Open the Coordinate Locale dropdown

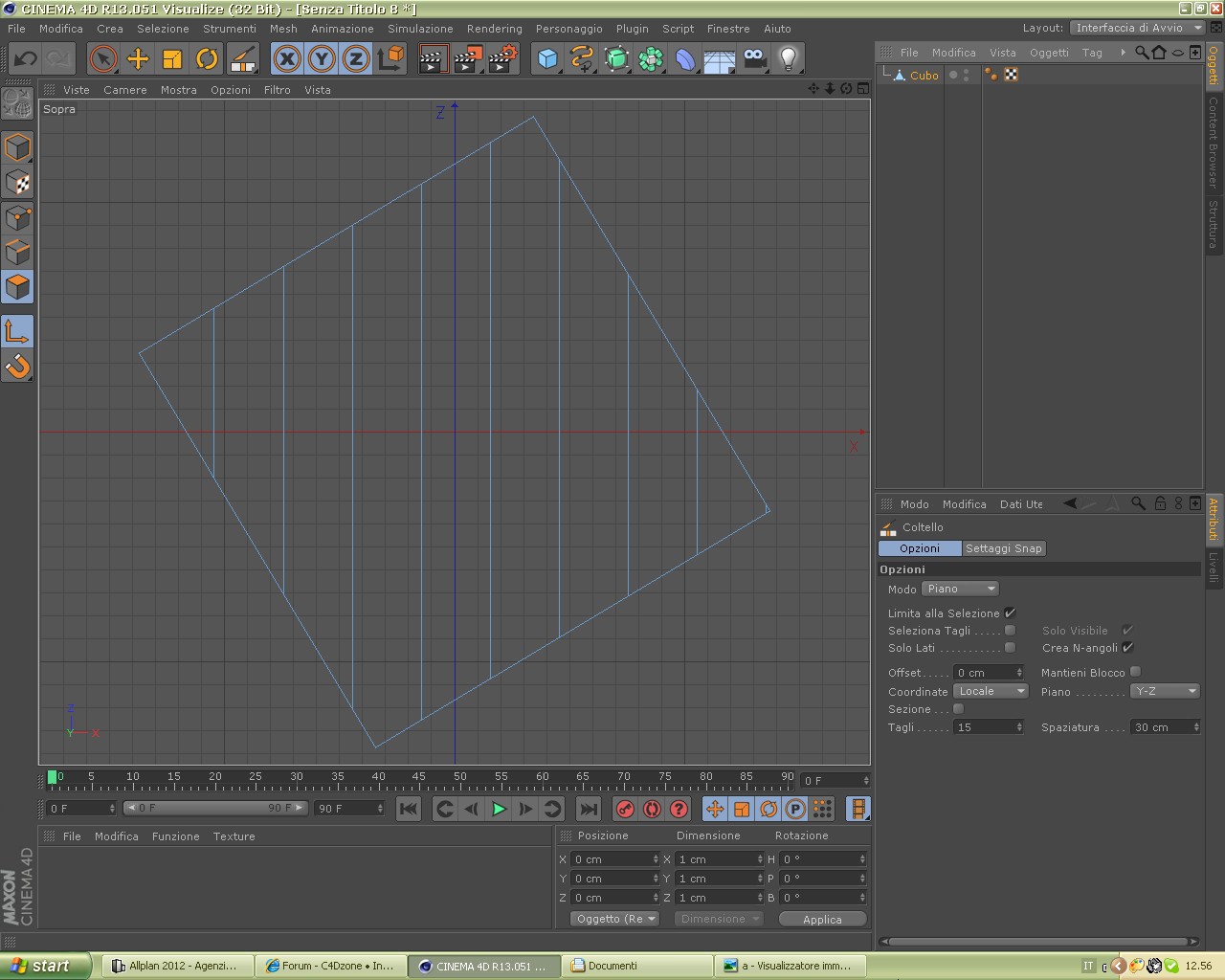(991, 691)
